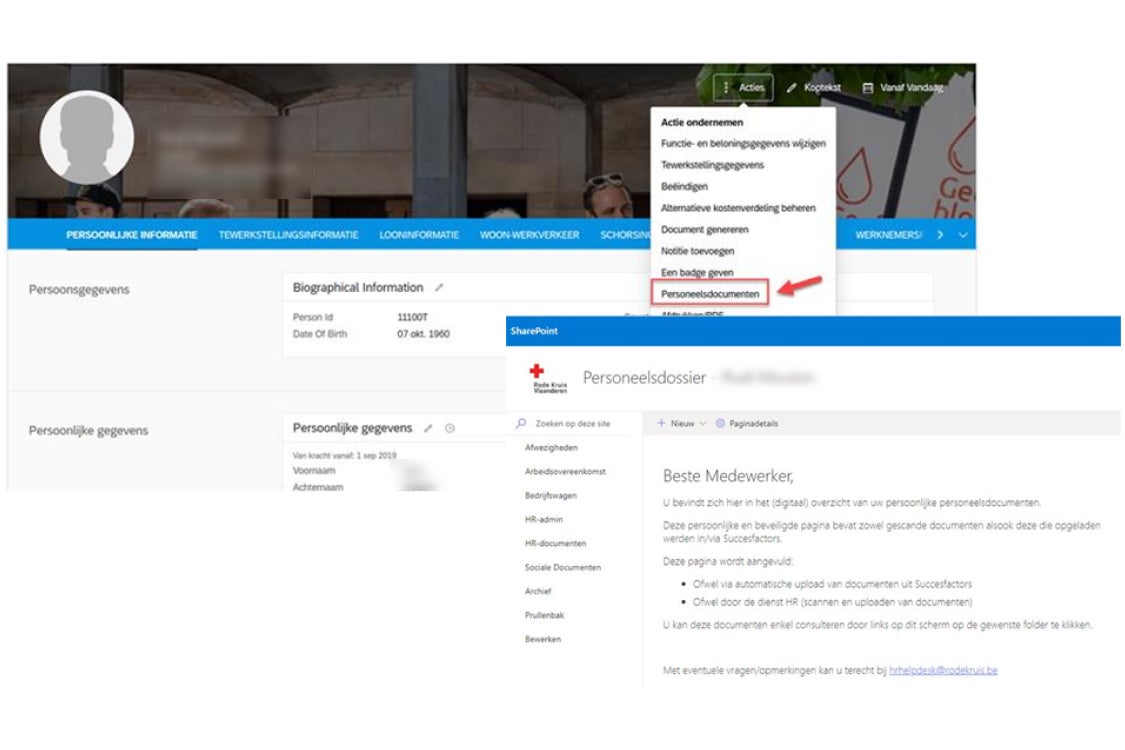Open the Acties dropdown menu

click(x=743, y=88)
